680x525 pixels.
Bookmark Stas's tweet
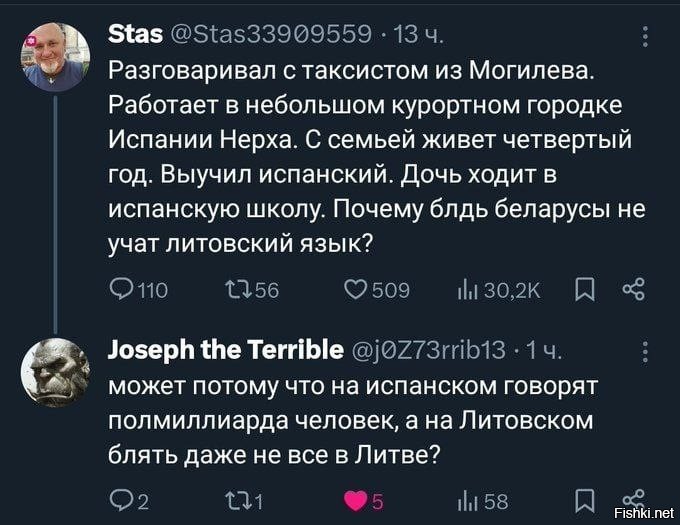586,290
